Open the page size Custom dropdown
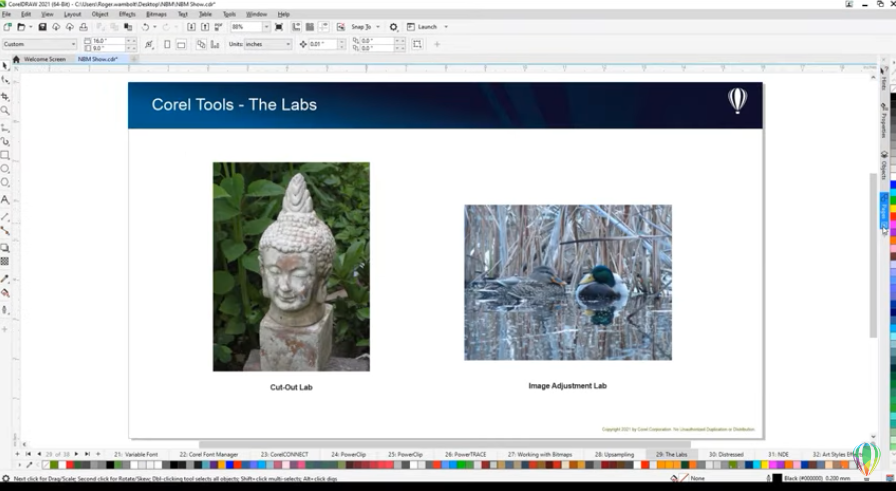Viewport: 896px width, 491px height. coord(39,44)
